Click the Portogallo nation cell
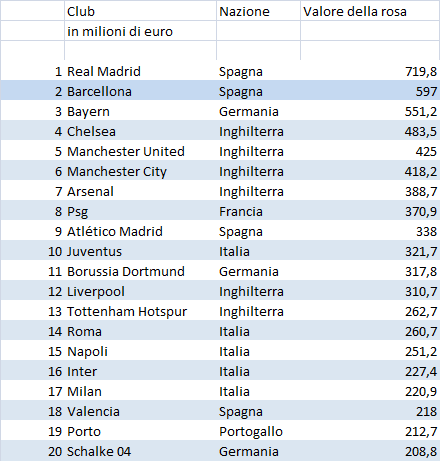Image resolution: width=442 pixels, height=464 pixels. [x=258, y=431]
